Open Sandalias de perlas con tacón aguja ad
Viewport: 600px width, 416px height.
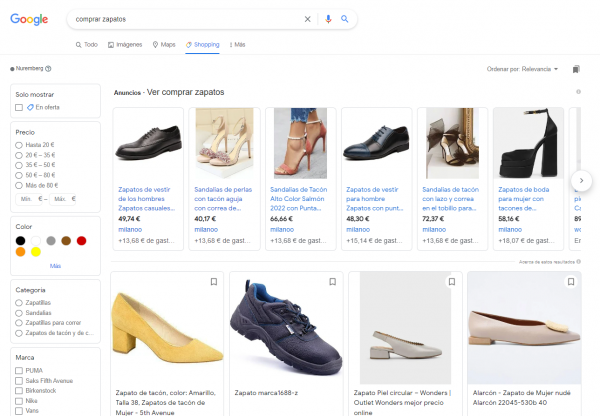[223, 199]
